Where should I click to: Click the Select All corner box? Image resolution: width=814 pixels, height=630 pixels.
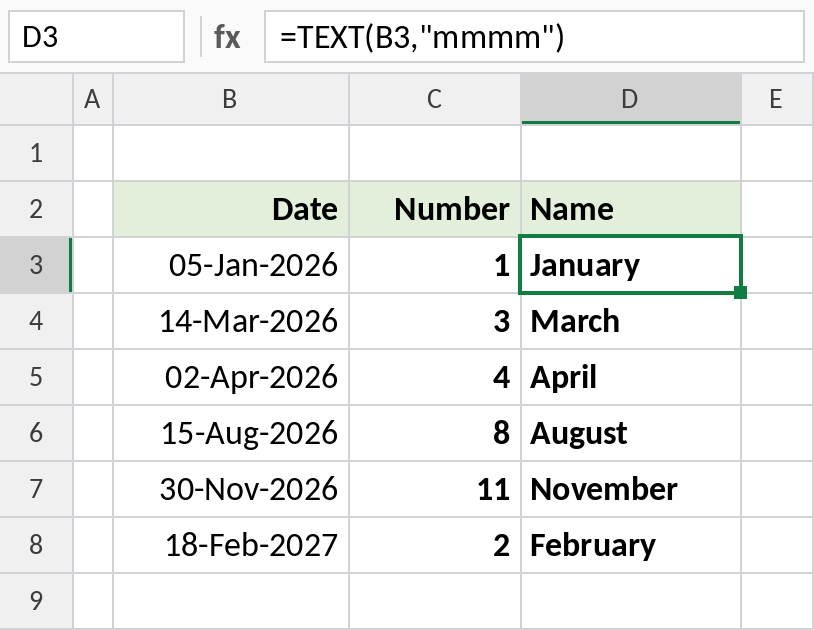point(36,99)
